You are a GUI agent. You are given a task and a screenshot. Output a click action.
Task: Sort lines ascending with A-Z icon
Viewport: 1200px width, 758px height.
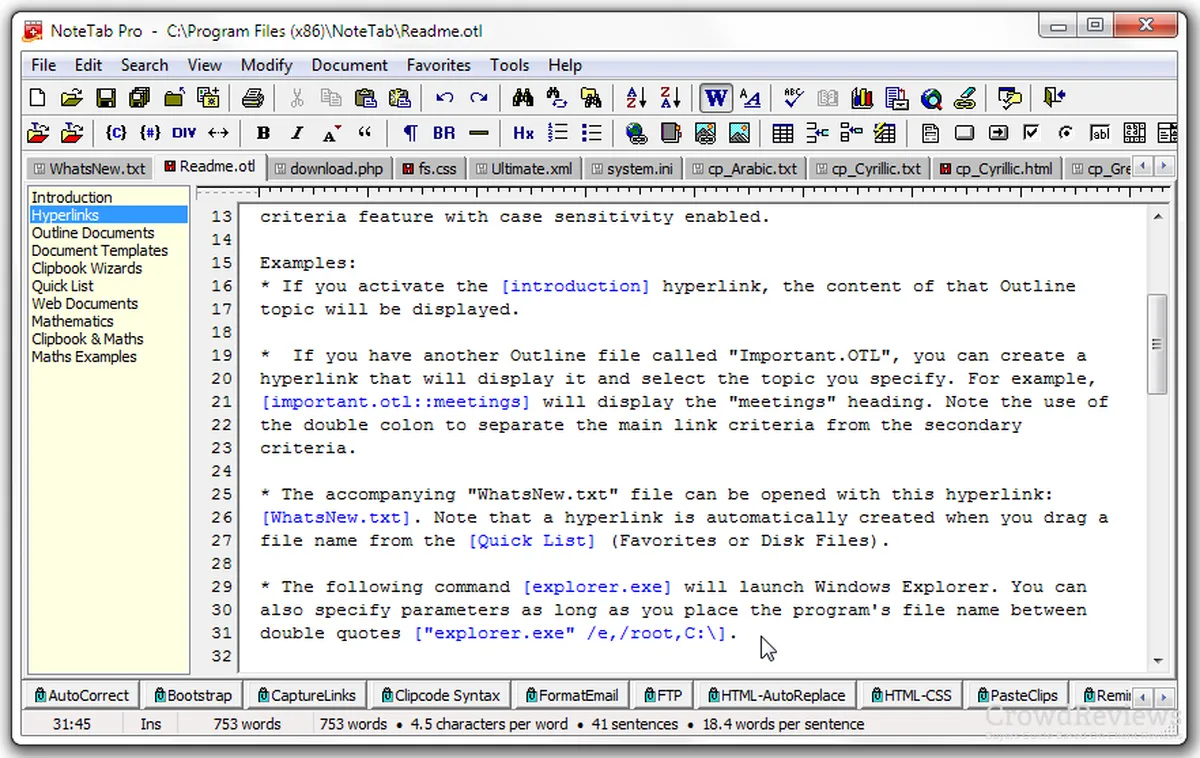coord(636,98)
